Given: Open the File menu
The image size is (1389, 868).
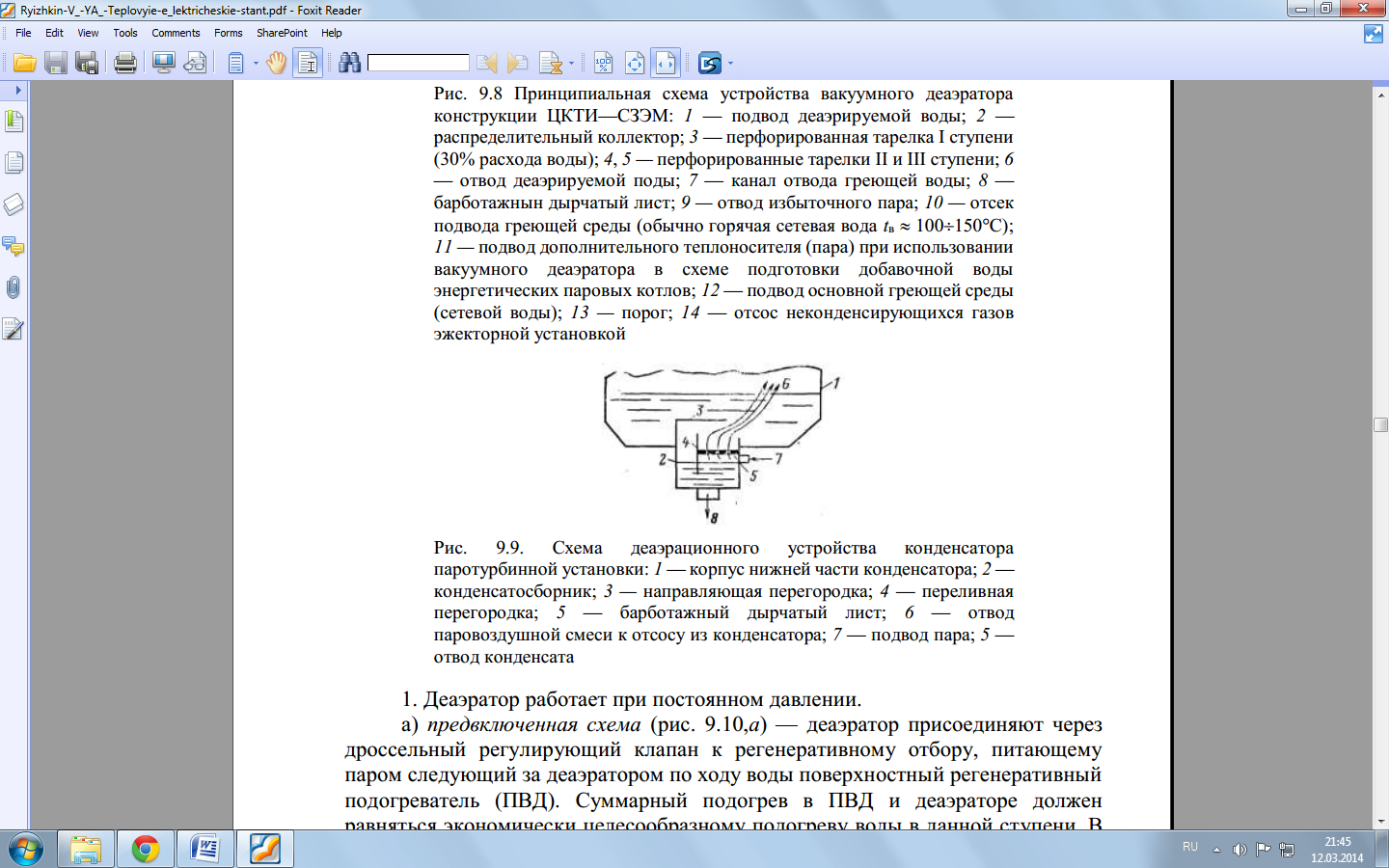Looking at the screenshot, I should coord(23,33).
